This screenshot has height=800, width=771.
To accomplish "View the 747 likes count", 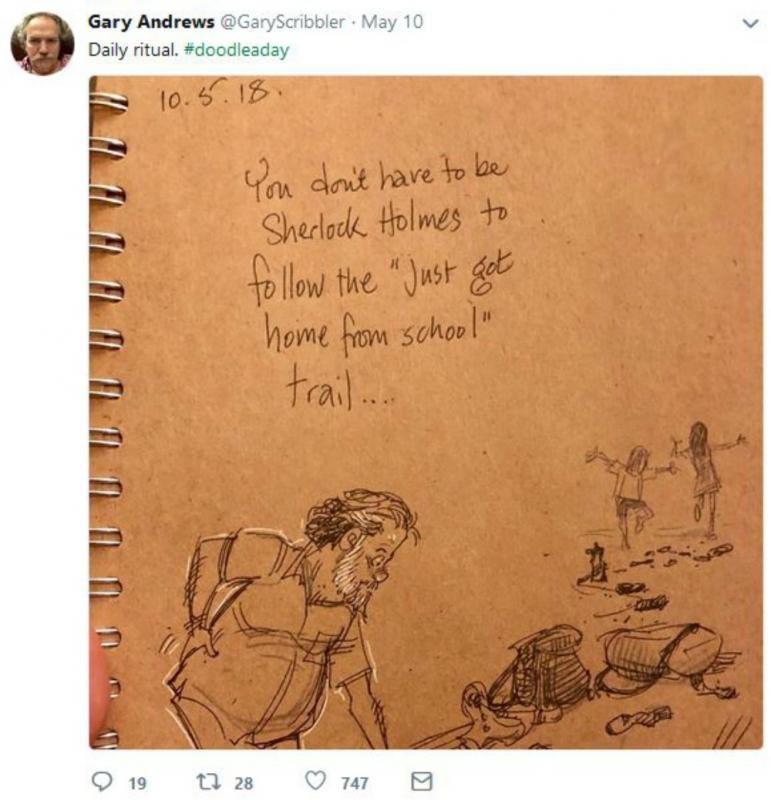I will click(355, 783).
